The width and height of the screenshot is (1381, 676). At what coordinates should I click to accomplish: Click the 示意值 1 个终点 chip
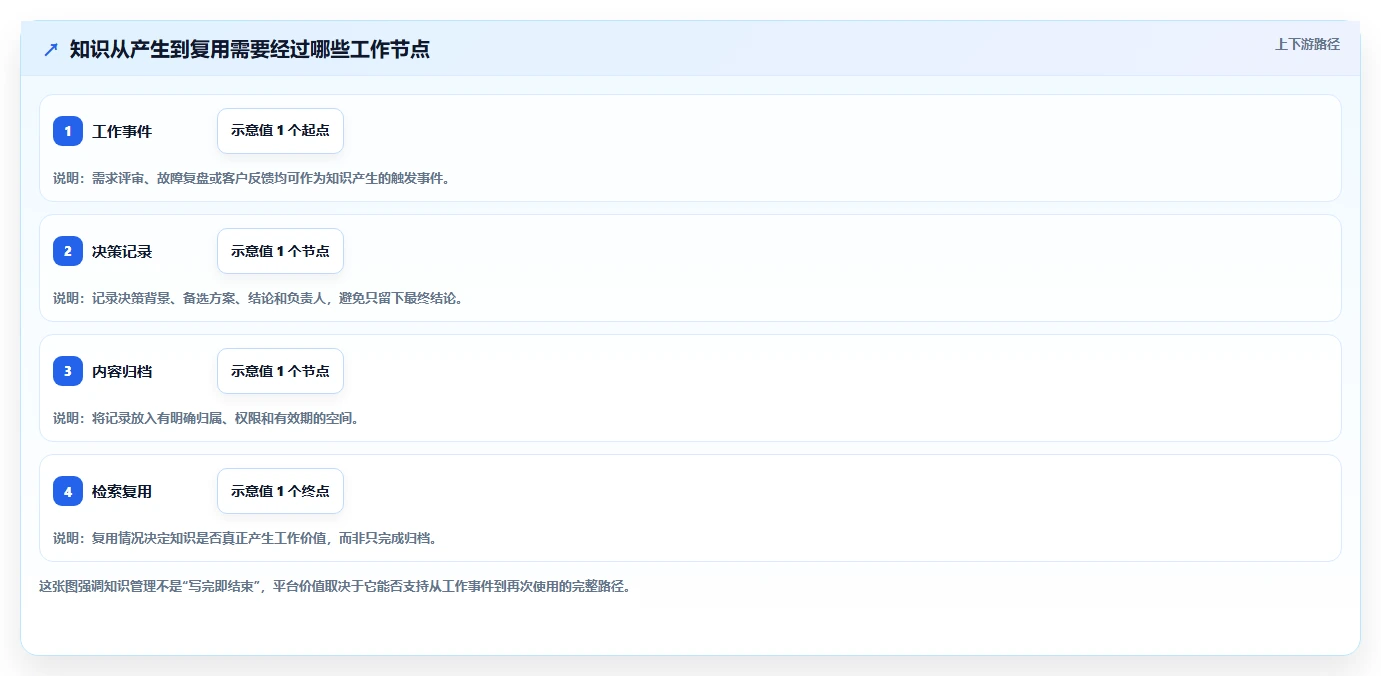pyautogui.click(x=280, y=491)
